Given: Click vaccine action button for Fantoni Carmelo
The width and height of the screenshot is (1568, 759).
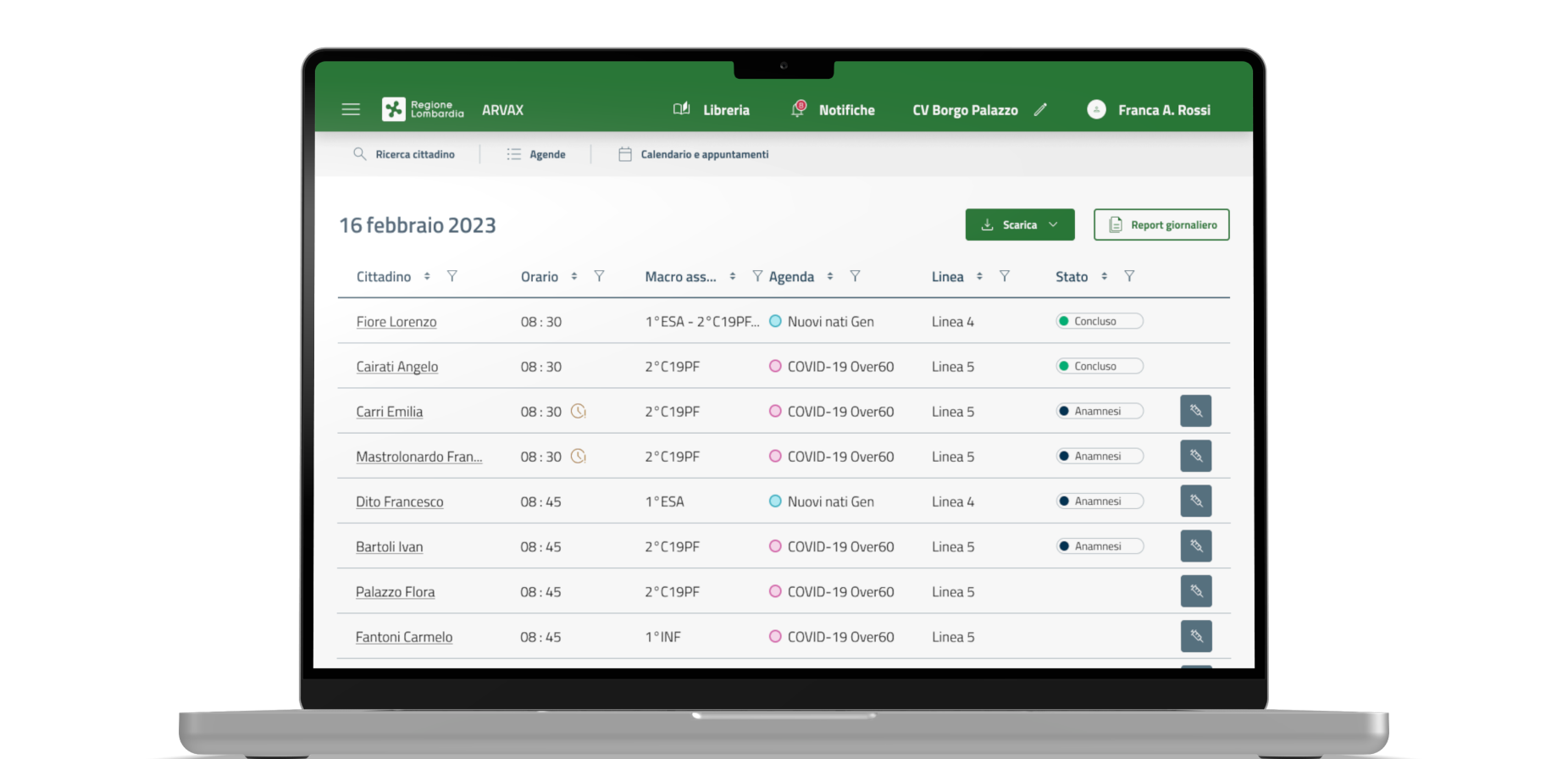Looking at the screenshot, I should coord(1196,636).
